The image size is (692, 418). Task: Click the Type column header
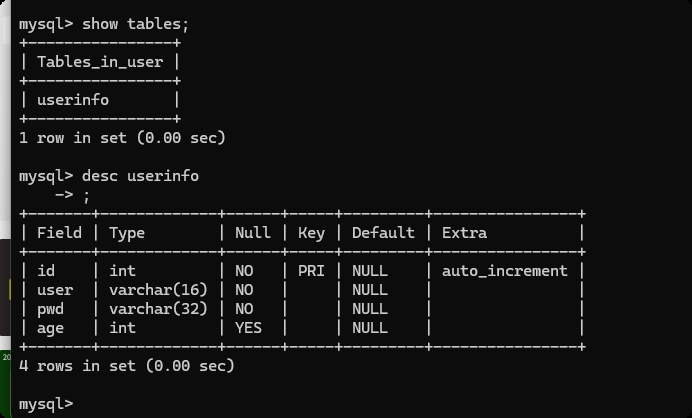(x=127, y=233)
